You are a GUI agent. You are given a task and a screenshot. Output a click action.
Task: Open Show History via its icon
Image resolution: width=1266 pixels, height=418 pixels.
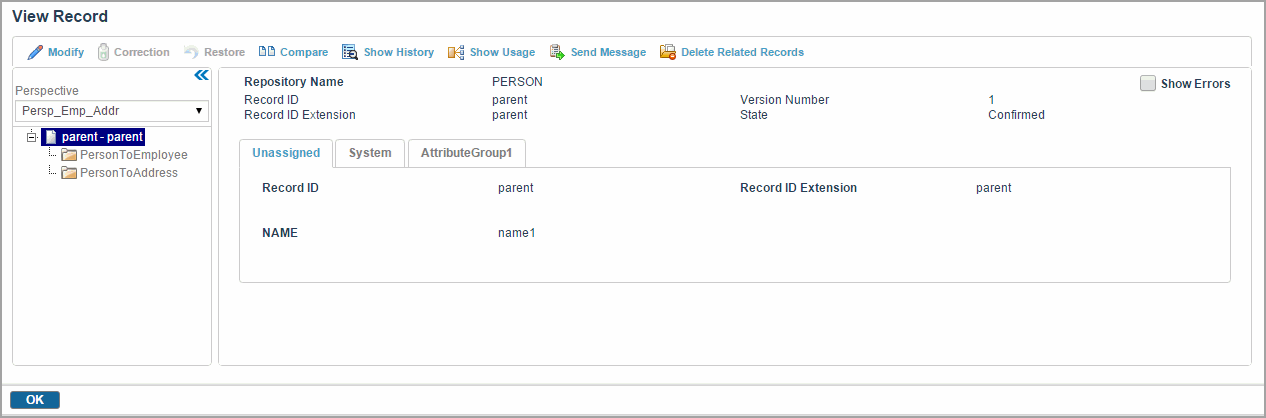tap(350, 52)
